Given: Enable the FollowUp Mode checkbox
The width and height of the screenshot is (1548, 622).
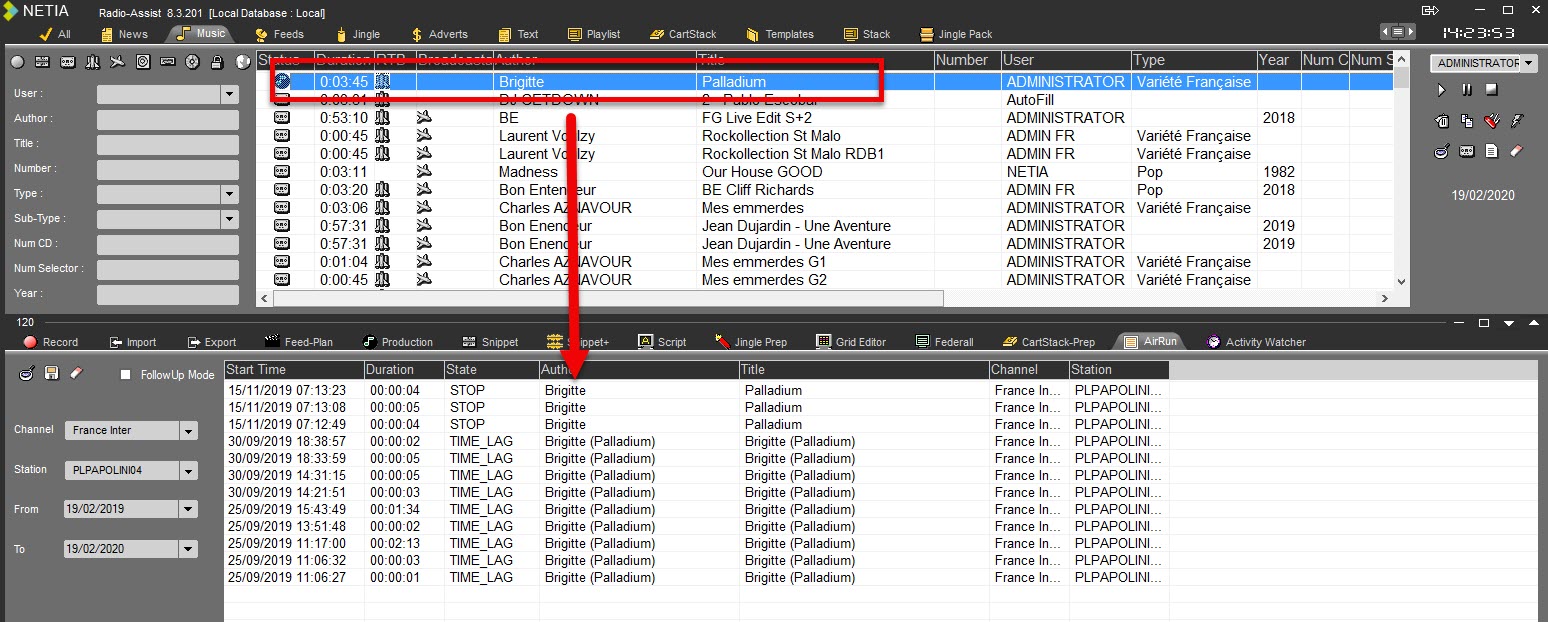Looking at the screenshot, I should point(126,375).
